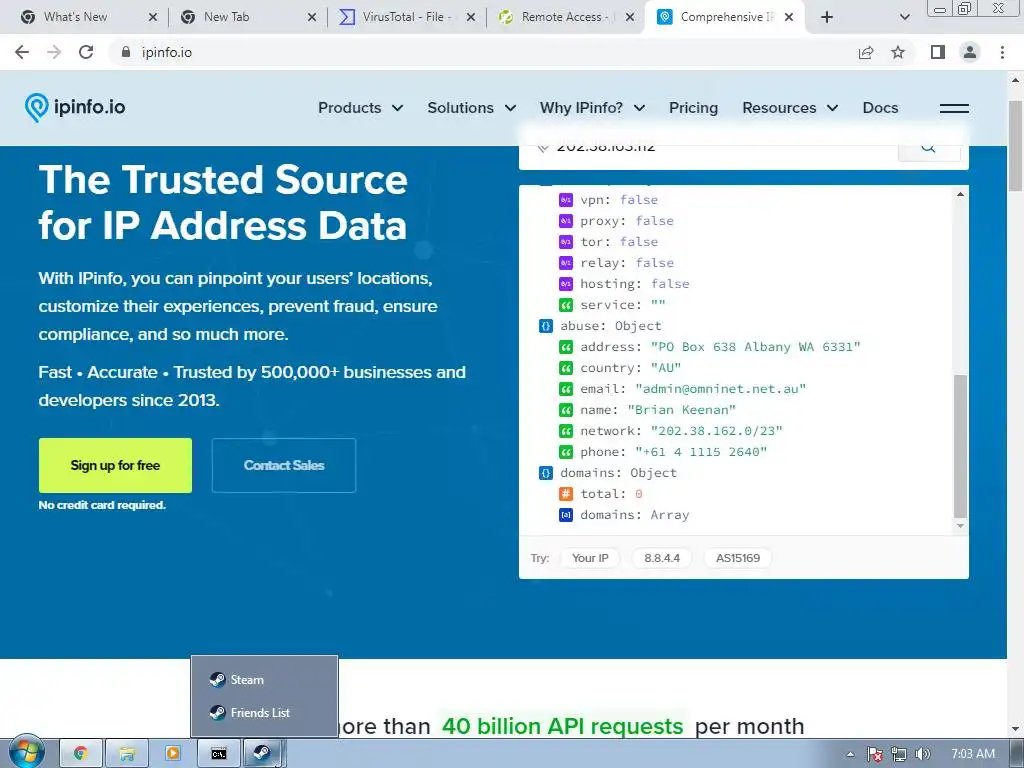This screenshot has height=768, width=1024.
Task: Click the ipinfo.io address bar URL
Action: [167, 52]
